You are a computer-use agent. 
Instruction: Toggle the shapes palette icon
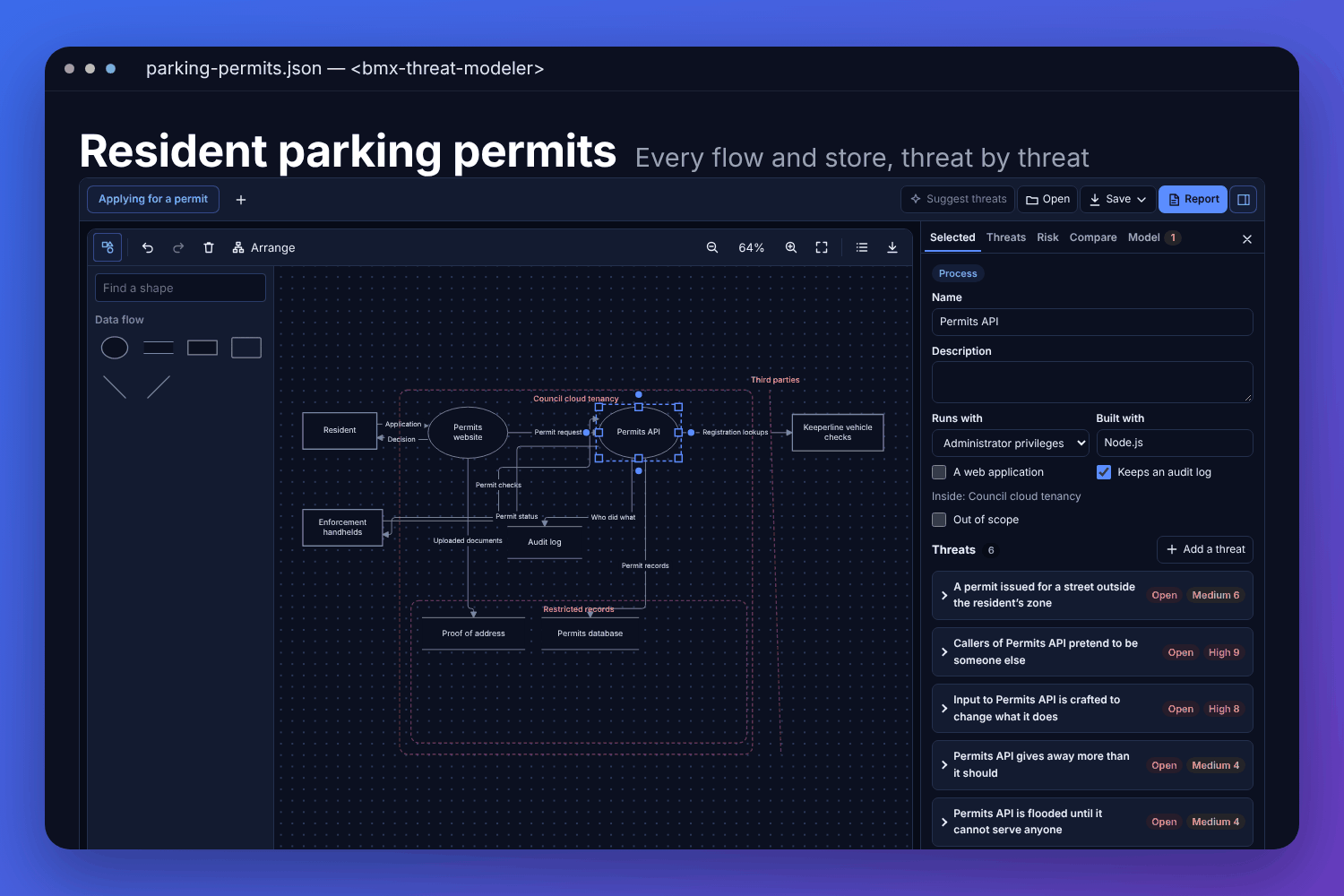(108, 247)
